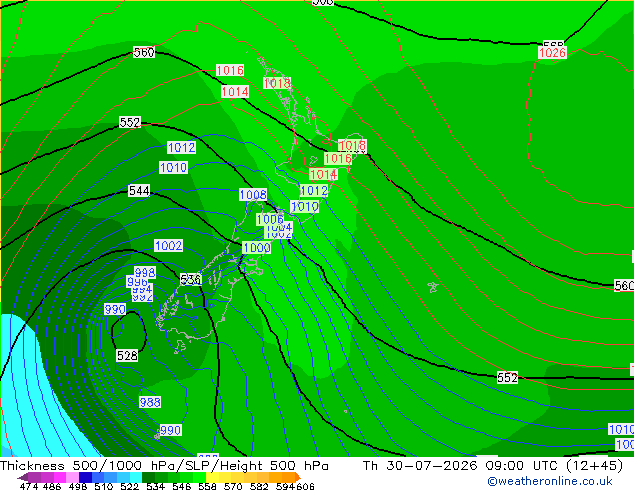Screen dimensions: 634x490
Task: Select the red 1026 isobar label
Action: 552,53
